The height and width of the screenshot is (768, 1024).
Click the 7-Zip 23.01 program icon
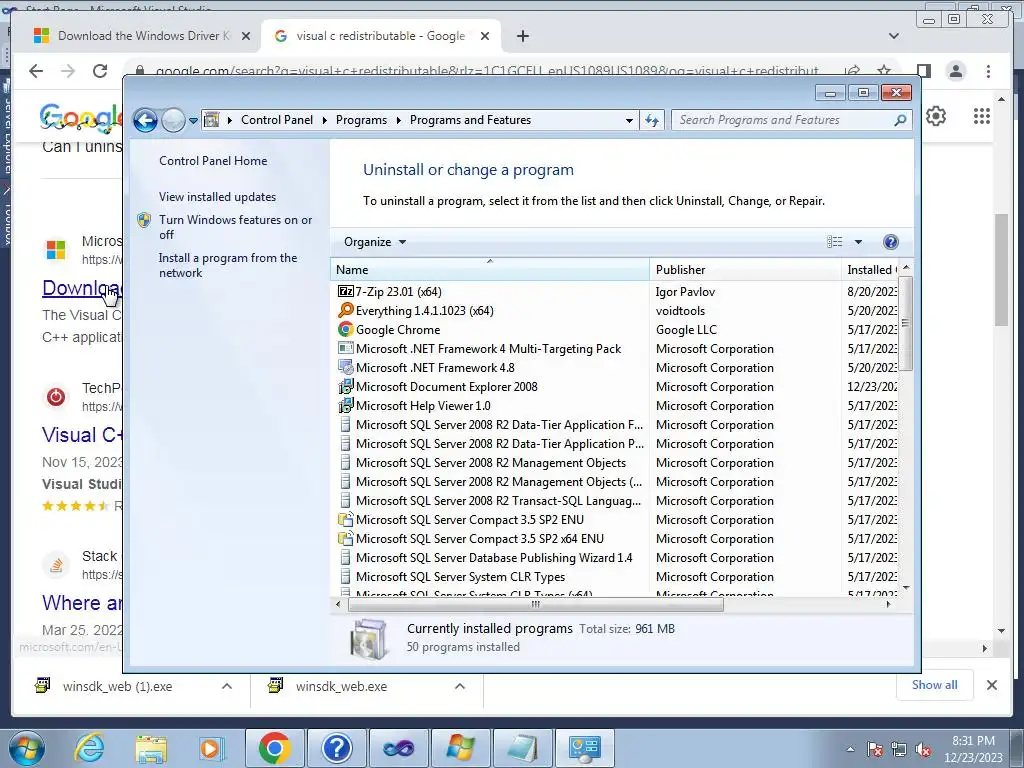[x=345, y=291]
